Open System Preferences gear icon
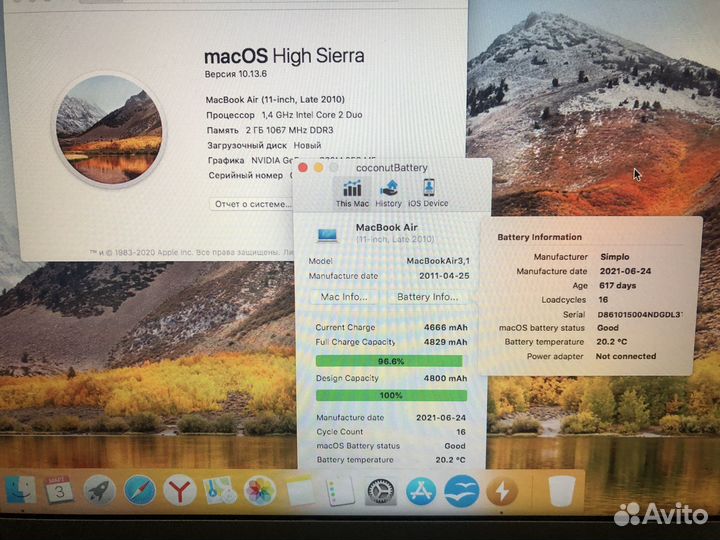The image size is (720, 540). pyautogui.click(x=380, y=491)
